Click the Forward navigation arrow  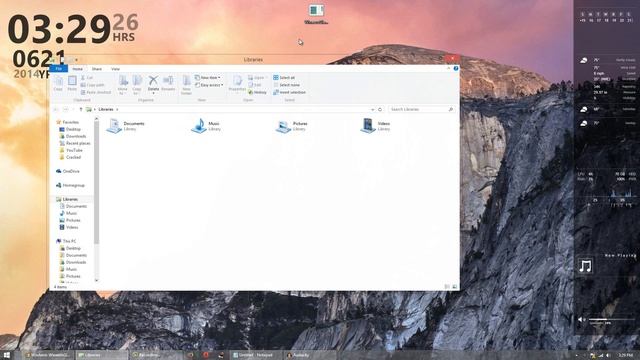click(x=66, y=109)
